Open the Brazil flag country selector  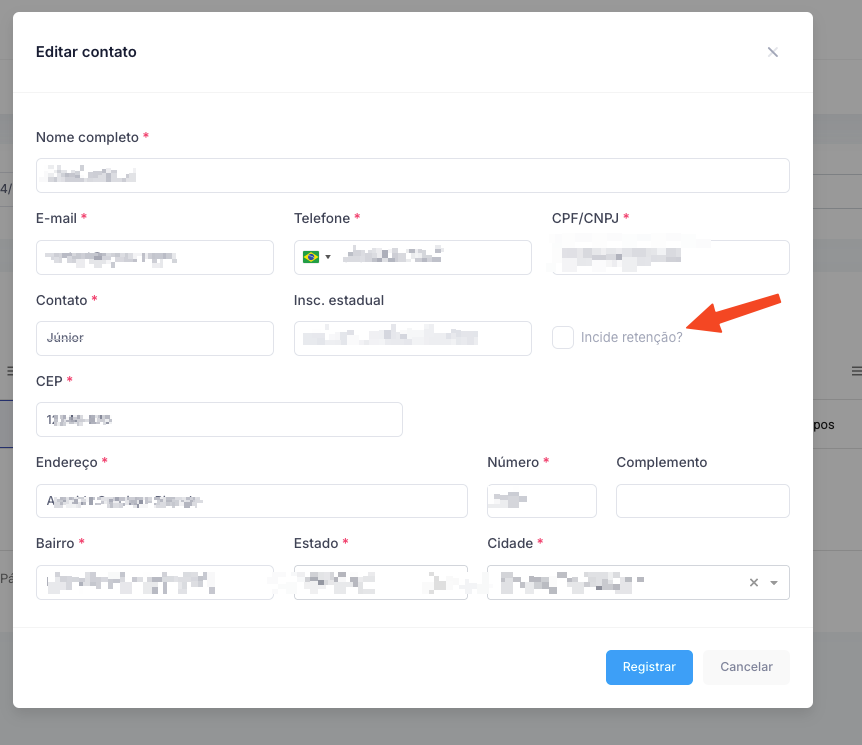coord(317,257)
